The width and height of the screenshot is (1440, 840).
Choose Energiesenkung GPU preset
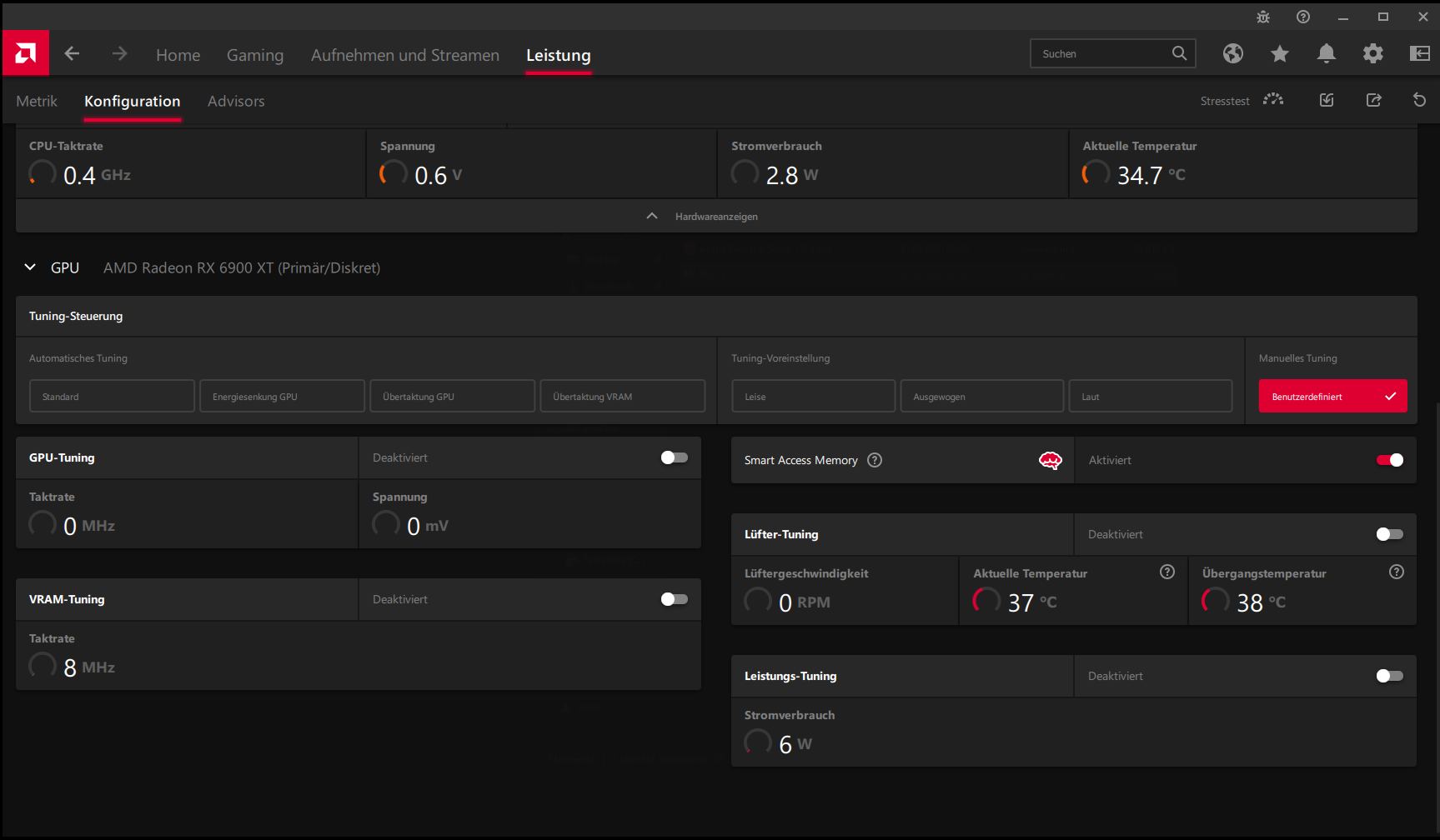point(283,396)
